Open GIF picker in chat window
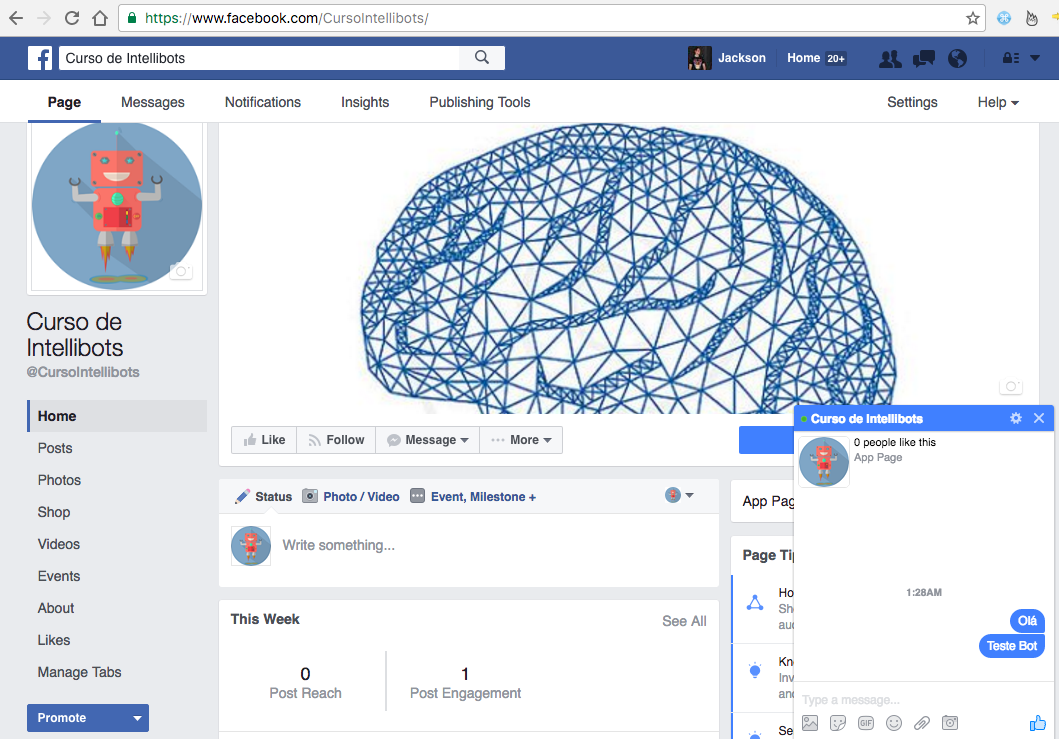Image resolution: width=1059 pixels, height=739 pixels. 865,722
